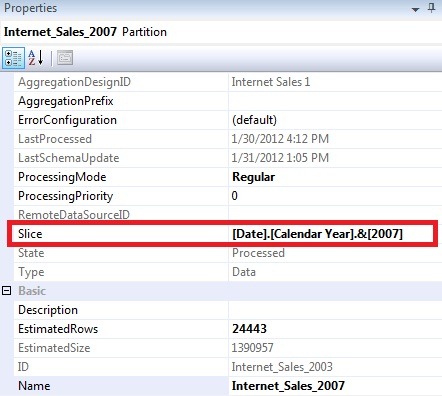Select the Description property
The image size is (442, 396).
48,310
